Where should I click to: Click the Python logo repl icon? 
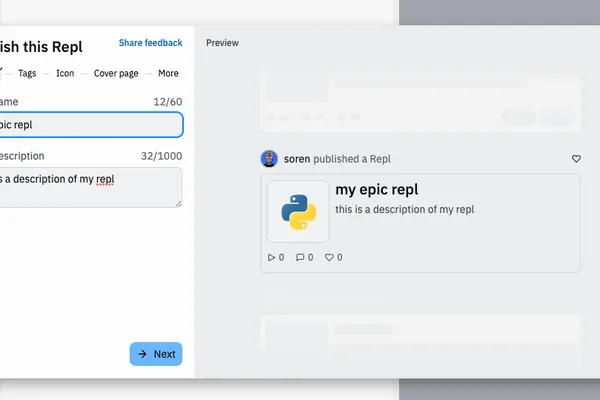(298, 212)
